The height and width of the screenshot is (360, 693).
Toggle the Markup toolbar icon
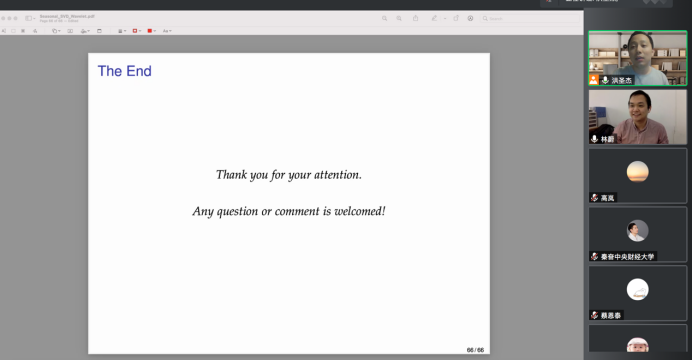[470, 18]
